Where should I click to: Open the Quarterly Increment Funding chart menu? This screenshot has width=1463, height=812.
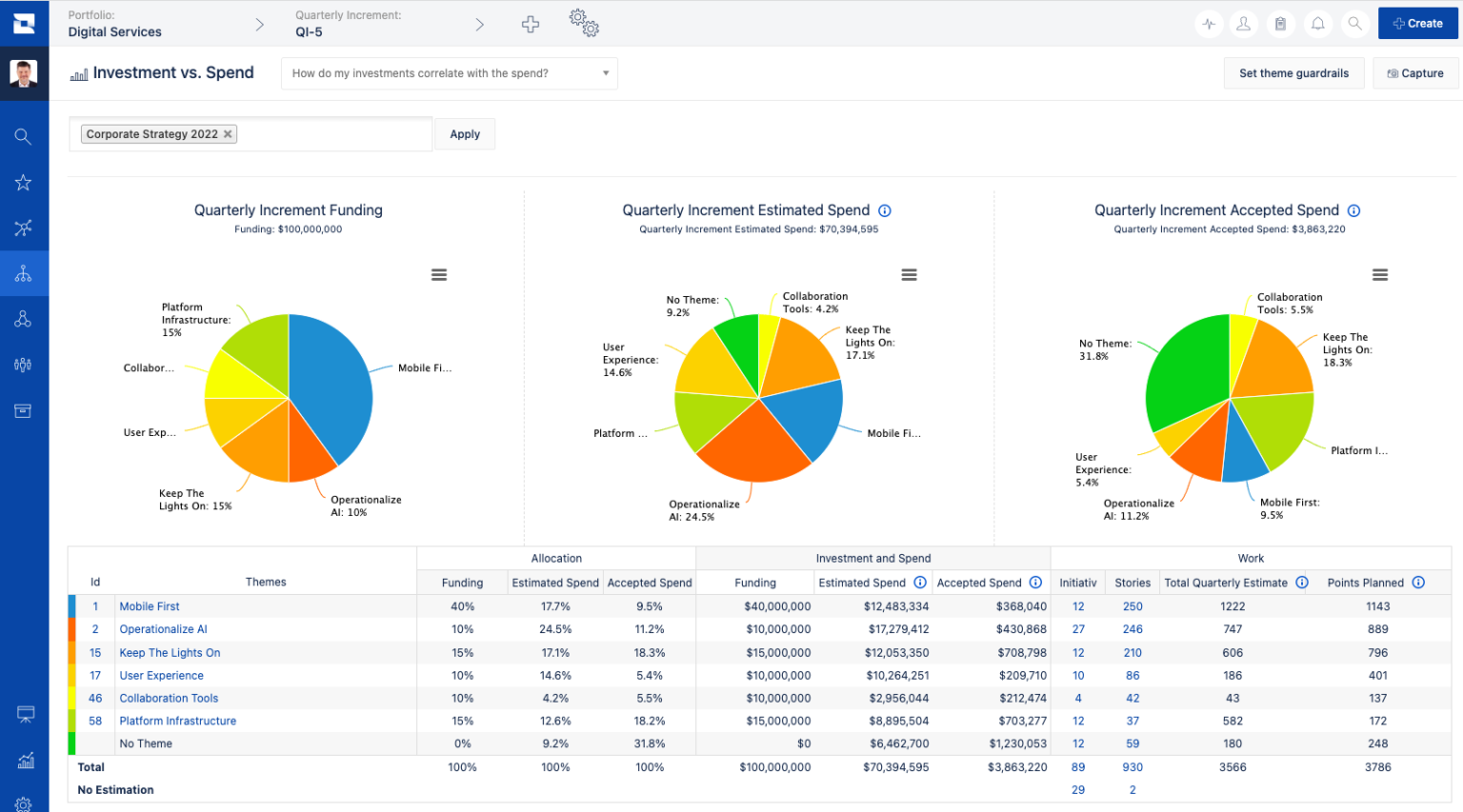coord(439,274)
